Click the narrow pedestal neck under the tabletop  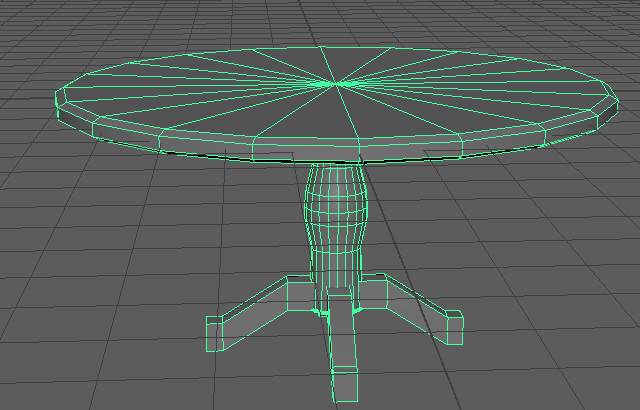336,173
